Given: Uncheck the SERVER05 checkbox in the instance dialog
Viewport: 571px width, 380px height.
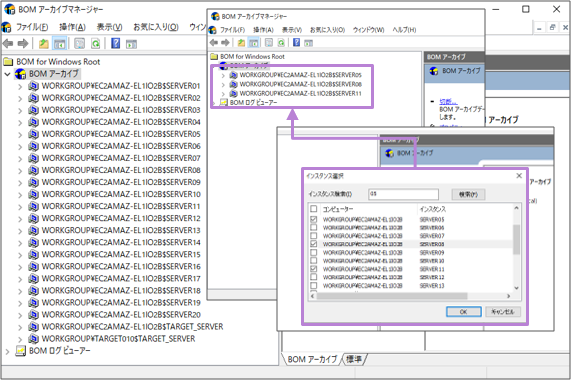Looking at the screenshot, I should [x=314, y=219].
